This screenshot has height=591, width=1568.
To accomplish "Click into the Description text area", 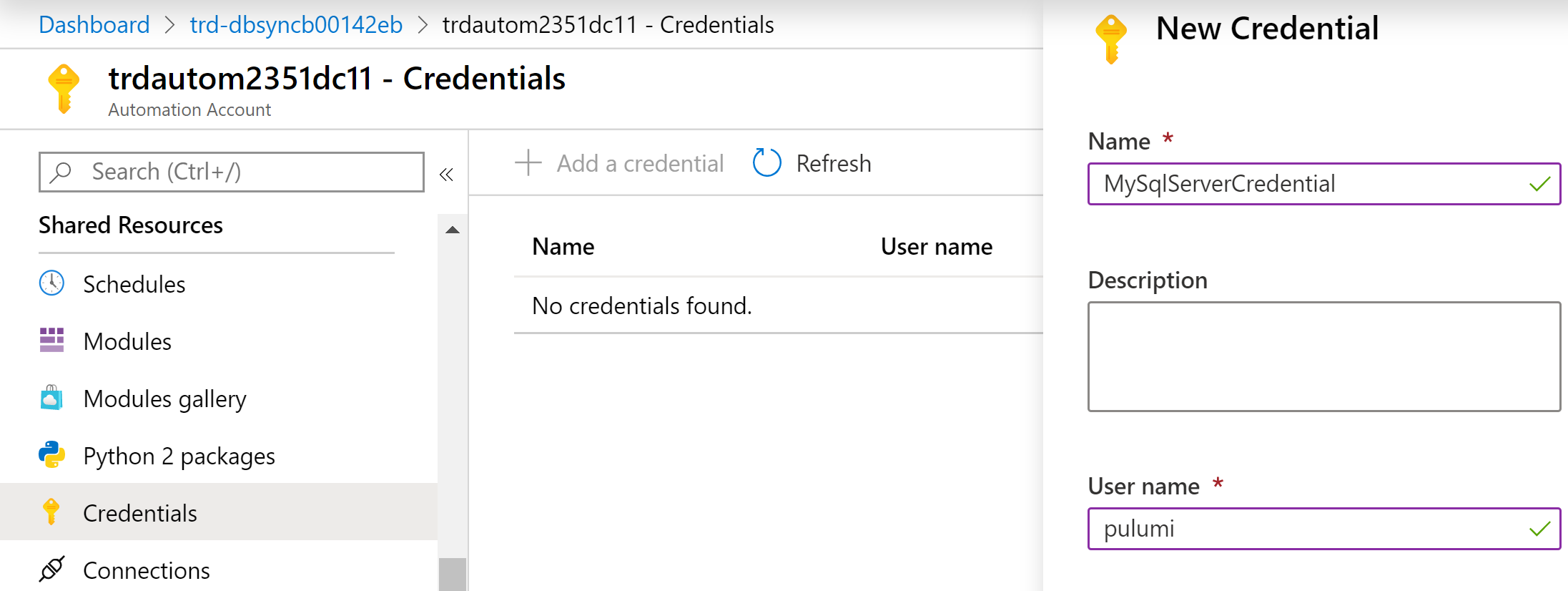I will click(x=1323, y=356).
